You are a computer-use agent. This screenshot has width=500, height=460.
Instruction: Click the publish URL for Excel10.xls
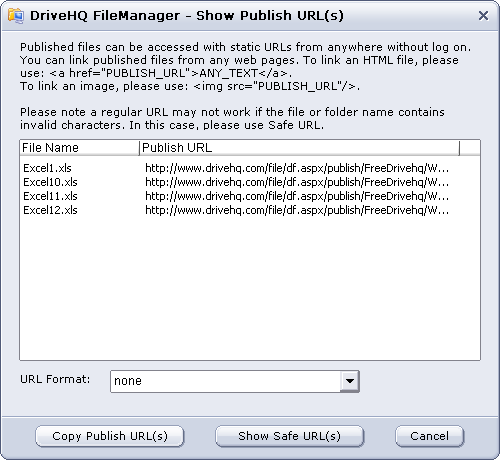[297, 182]
